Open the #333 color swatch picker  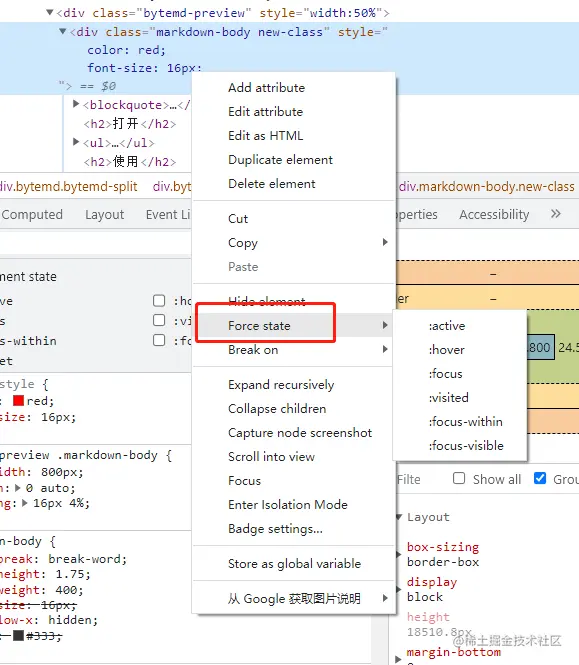point(18,636)
